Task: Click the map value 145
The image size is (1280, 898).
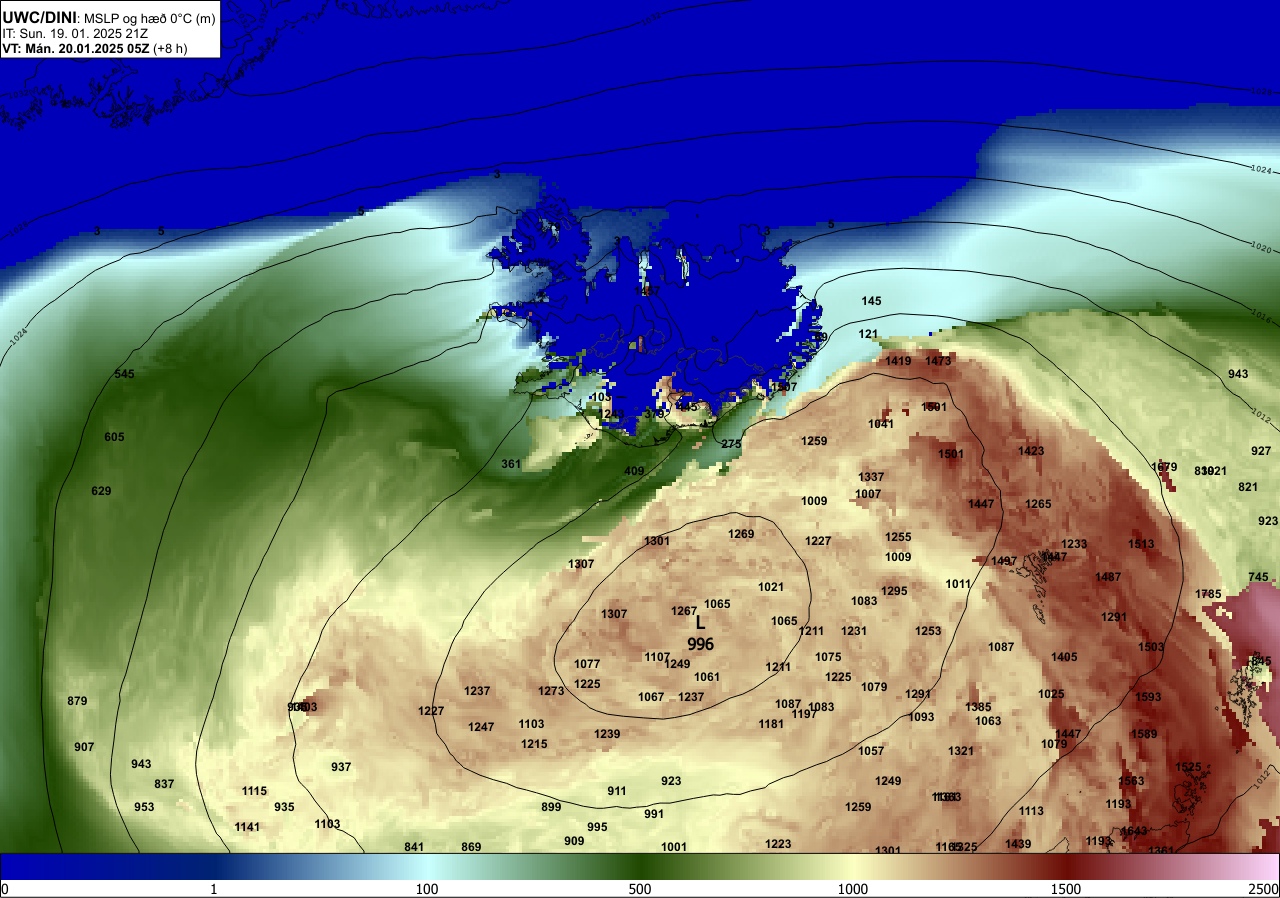Action: [x=871, y=301]
